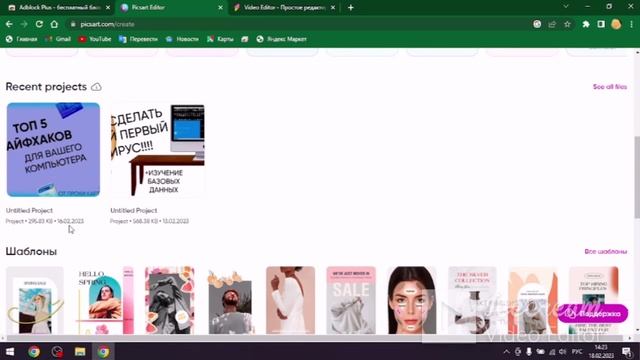
Task: Select the white dress template
Action: click(291, 300)
